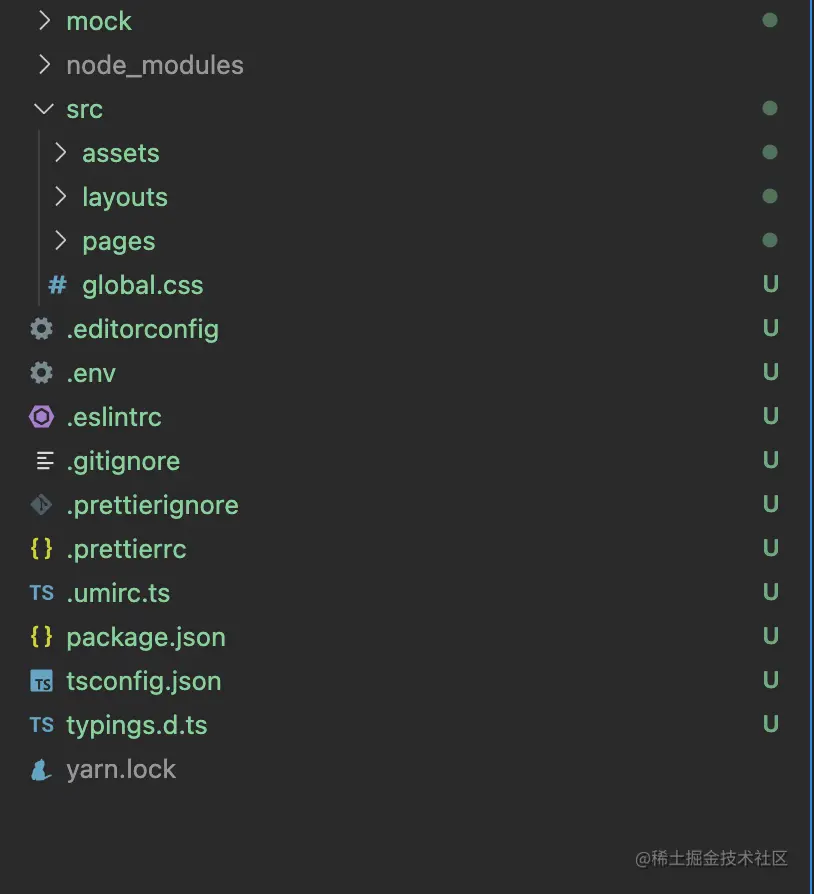This screenshot has width=814, height=894.
Task: Click the yarn.lock cat icon
Action: pyautogui.click(x=40, y=768)
